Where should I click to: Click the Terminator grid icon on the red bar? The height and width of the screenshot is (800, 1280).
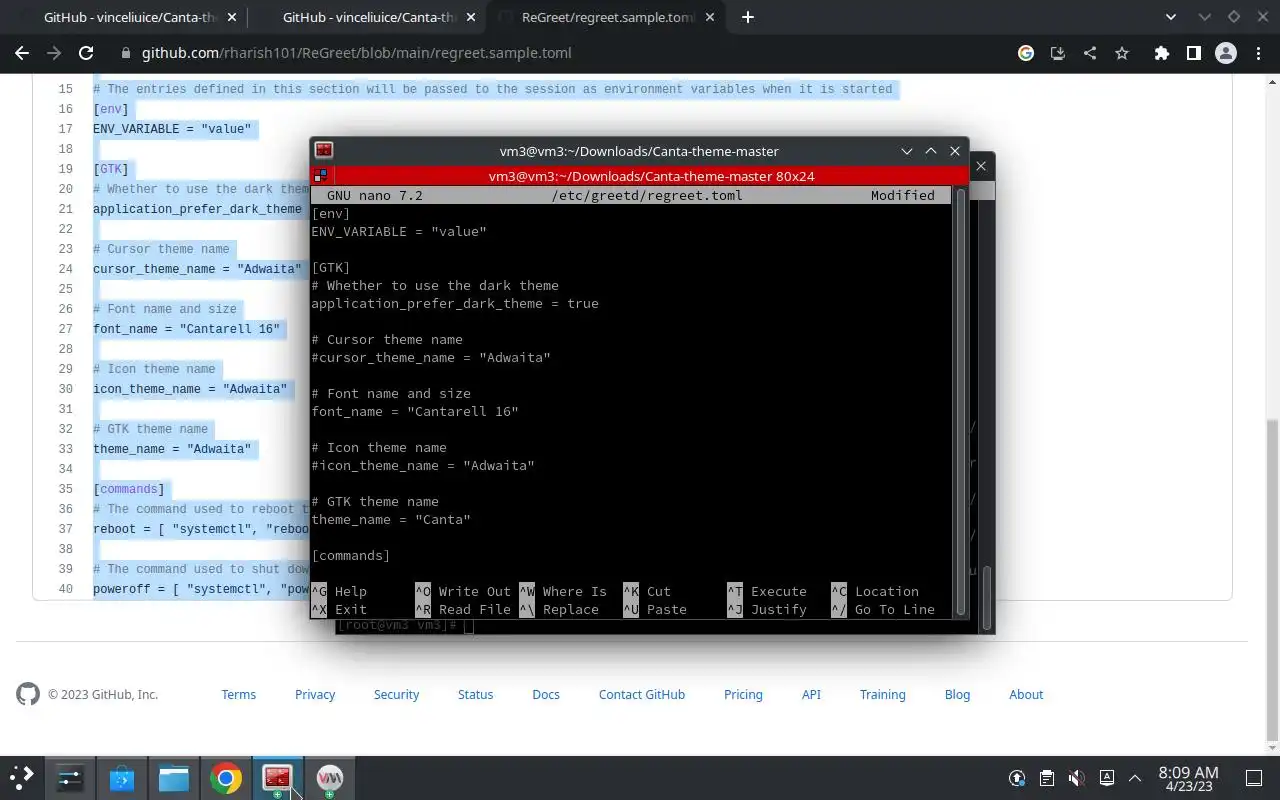(320, 176)
